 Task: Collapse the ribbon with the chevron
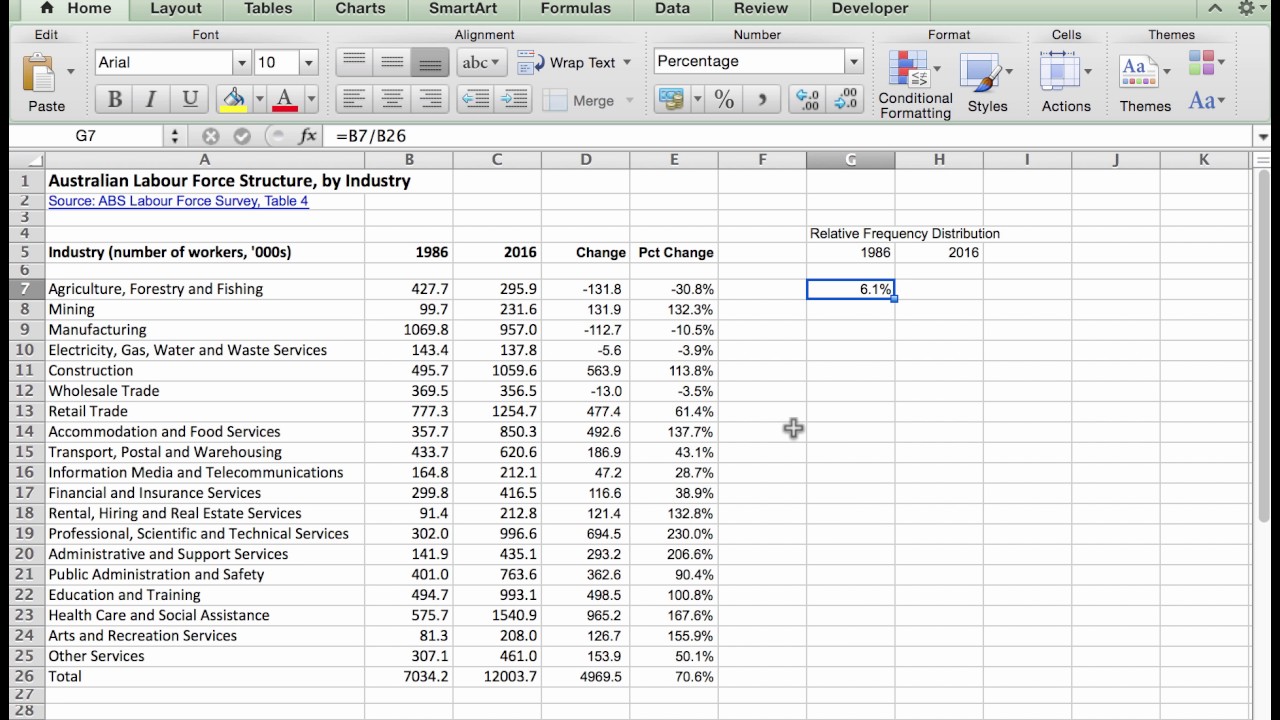coord(1215,9)
